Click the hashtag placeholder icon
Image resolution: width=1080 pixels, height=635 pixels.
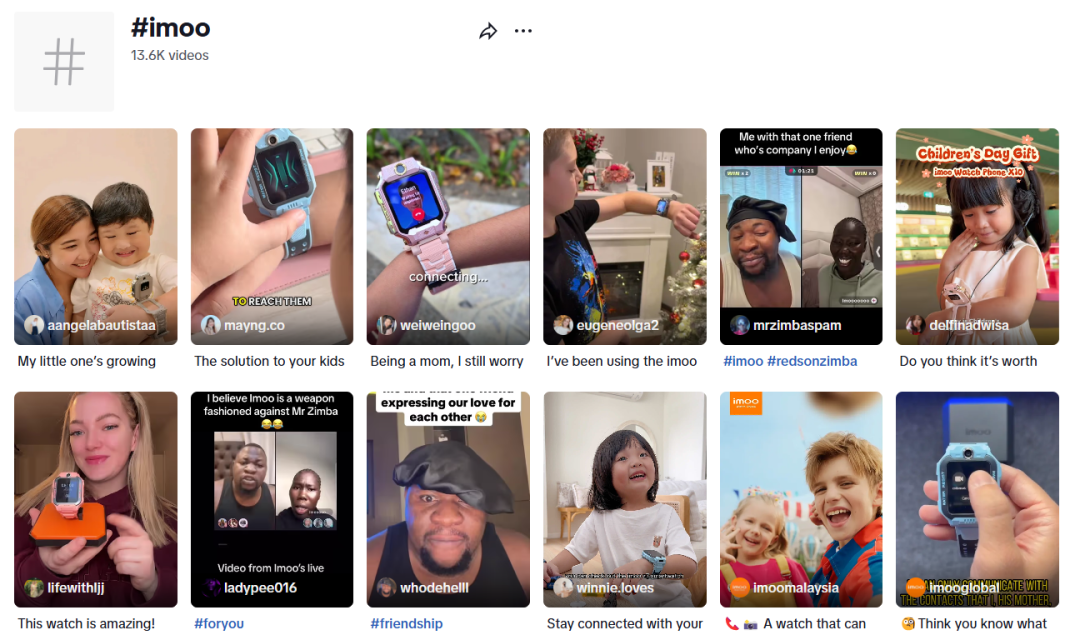(64, 62)
